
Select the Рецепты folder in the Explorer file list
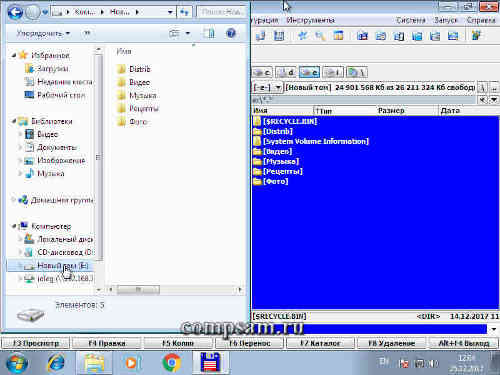click(x=144, y=108)
